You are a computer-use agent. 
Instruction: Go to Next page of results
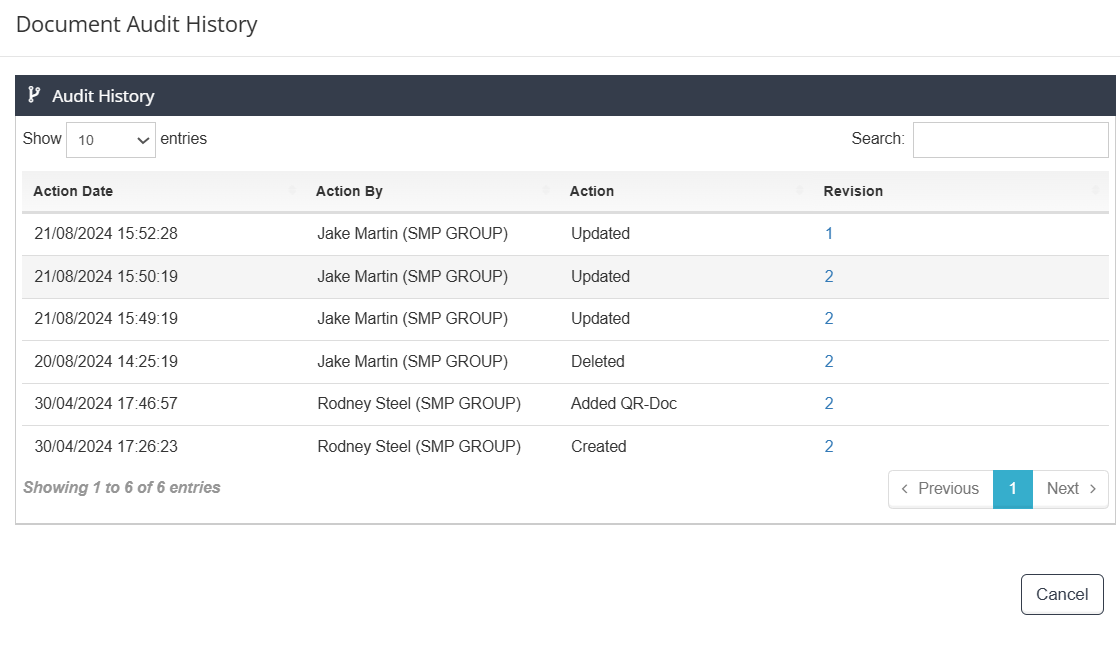coord(1071,489)
